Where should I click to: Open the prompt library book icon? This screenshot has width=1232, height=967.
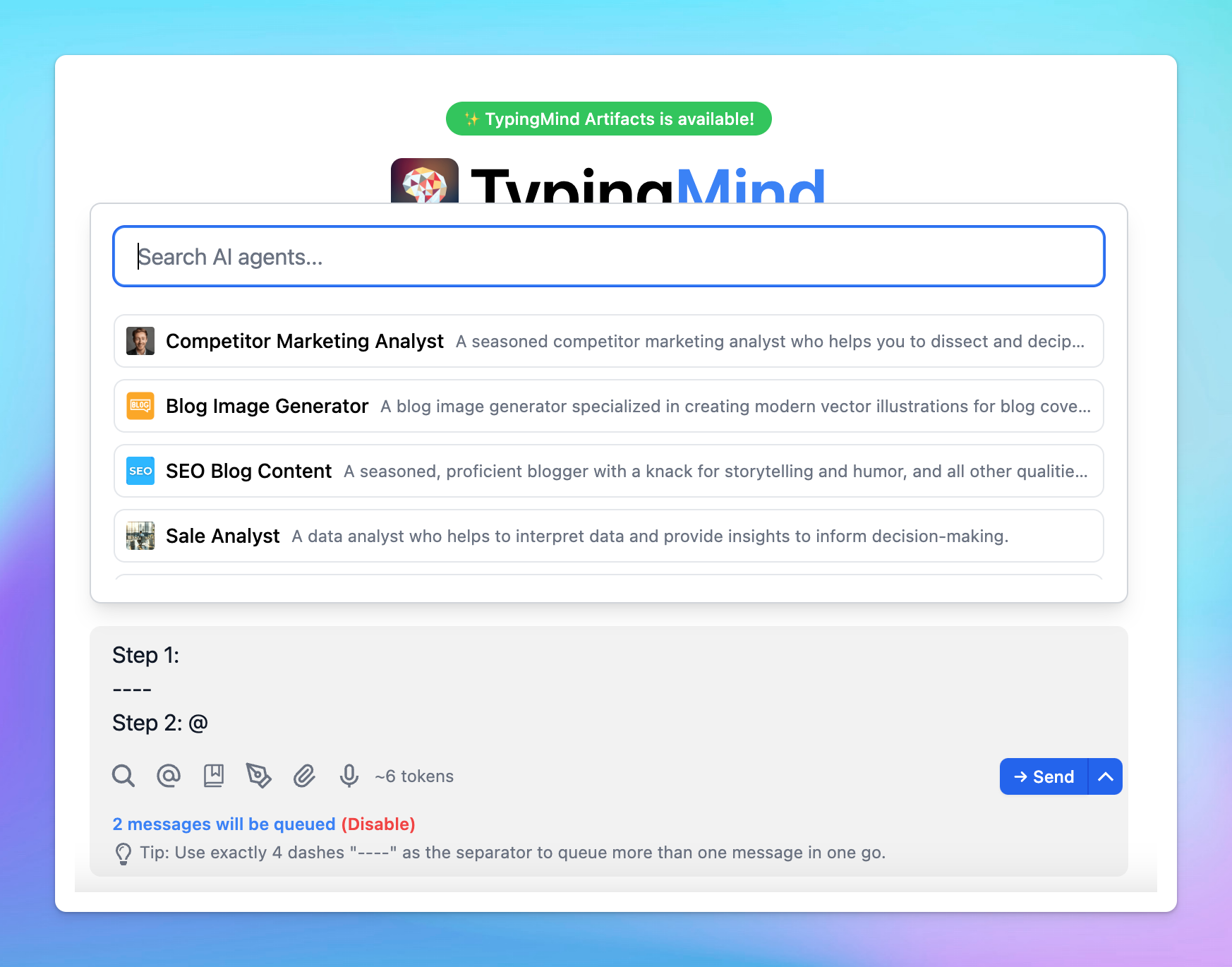(214, 776)
